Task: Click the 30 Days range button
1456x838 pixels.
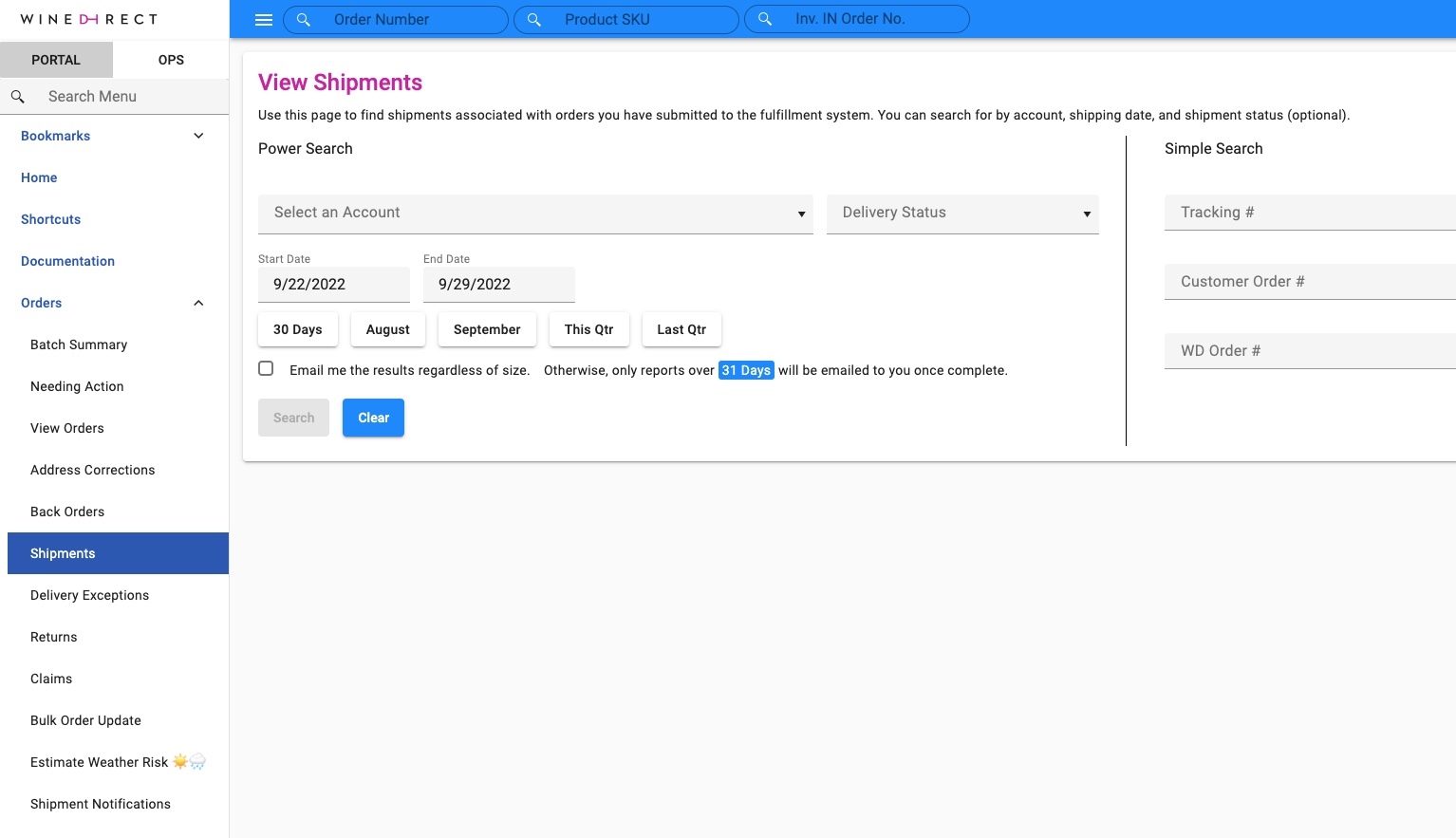Action: click(297, 329)
